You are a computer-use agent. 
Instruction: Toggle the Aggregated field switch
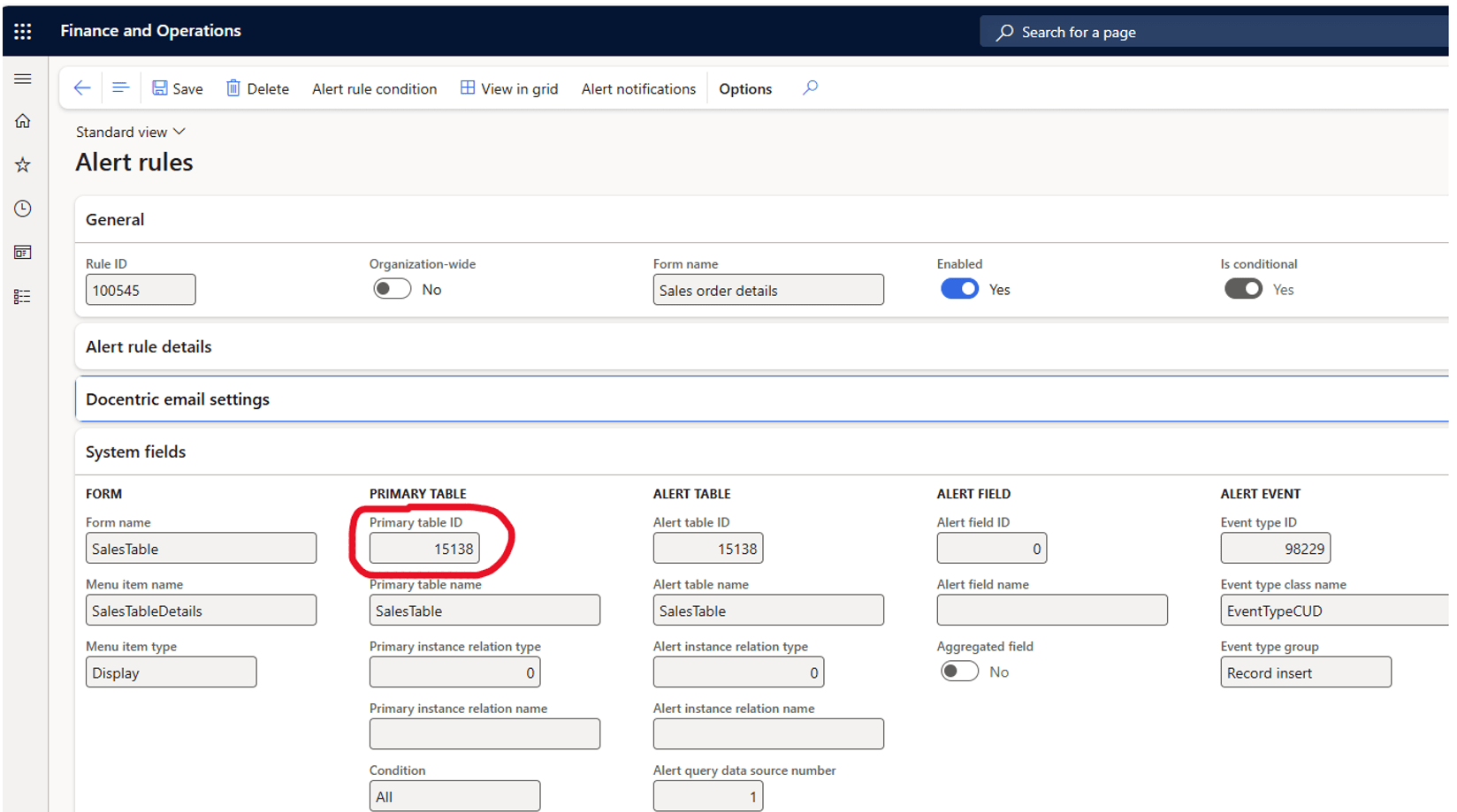pos(959,672)
